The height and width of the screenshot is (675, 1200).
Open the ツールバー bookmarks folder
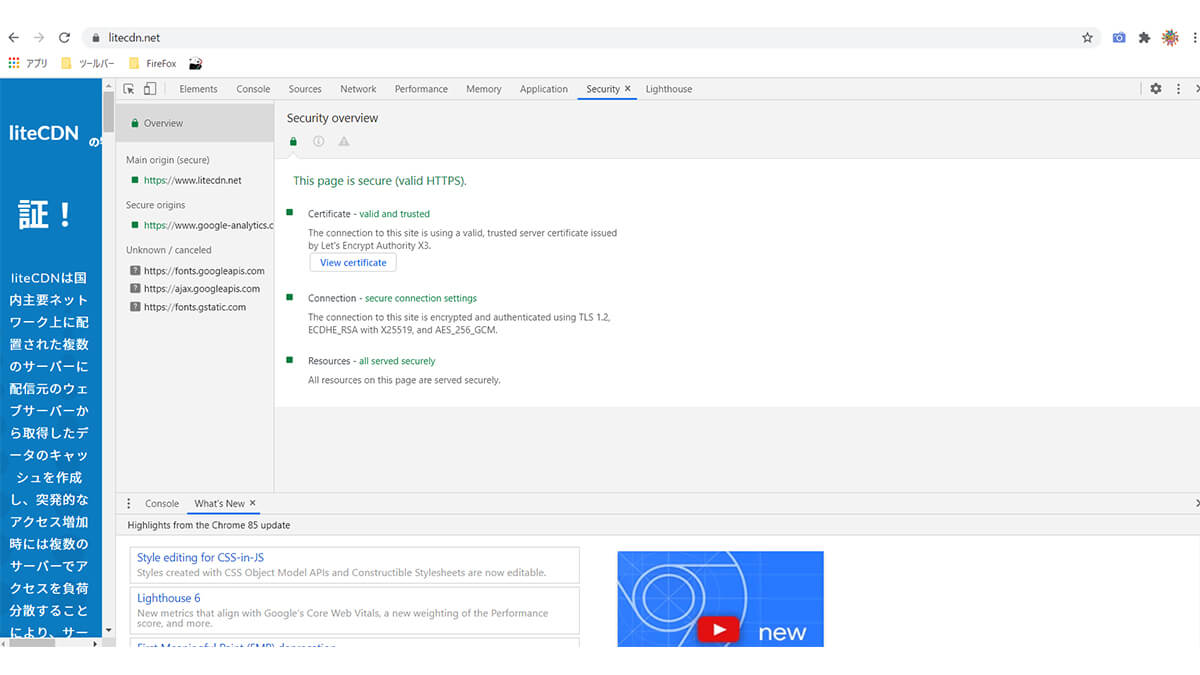87,63
